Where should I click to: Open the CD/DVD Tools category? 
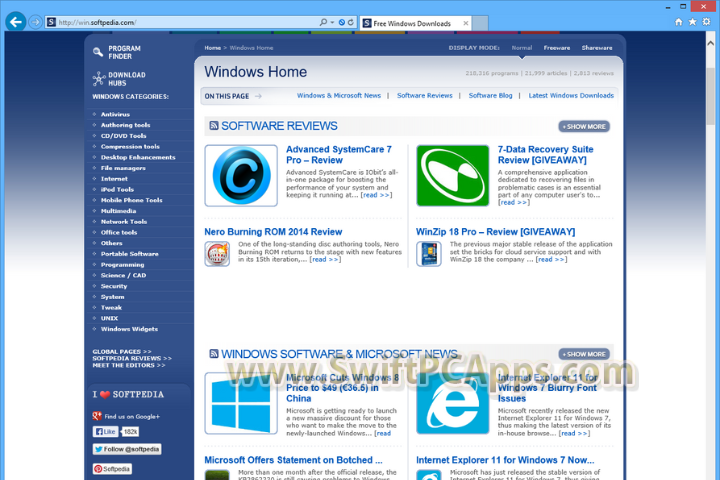coord(124,136)
